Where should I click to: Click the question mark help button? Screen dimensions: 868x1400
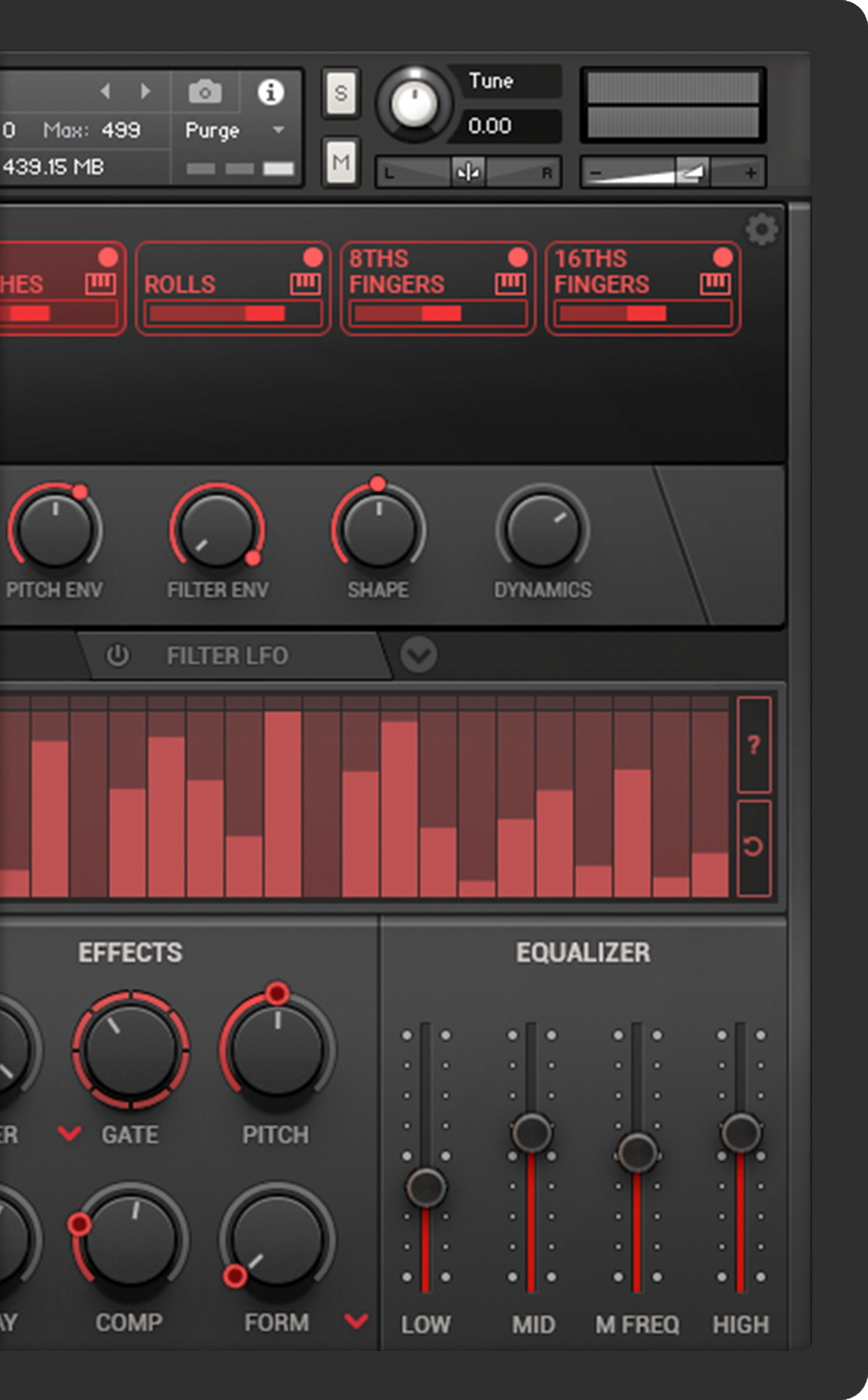(x=753, y=744)
